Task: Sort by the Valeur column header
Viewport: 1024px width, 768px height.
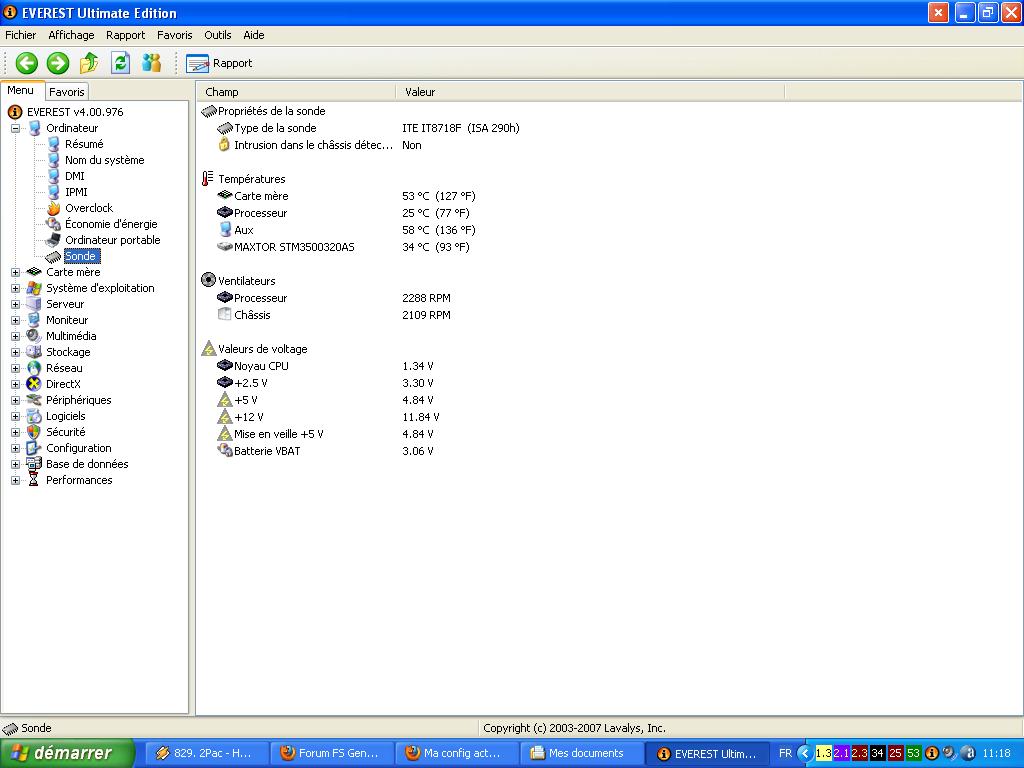Action: pos(590,92)
